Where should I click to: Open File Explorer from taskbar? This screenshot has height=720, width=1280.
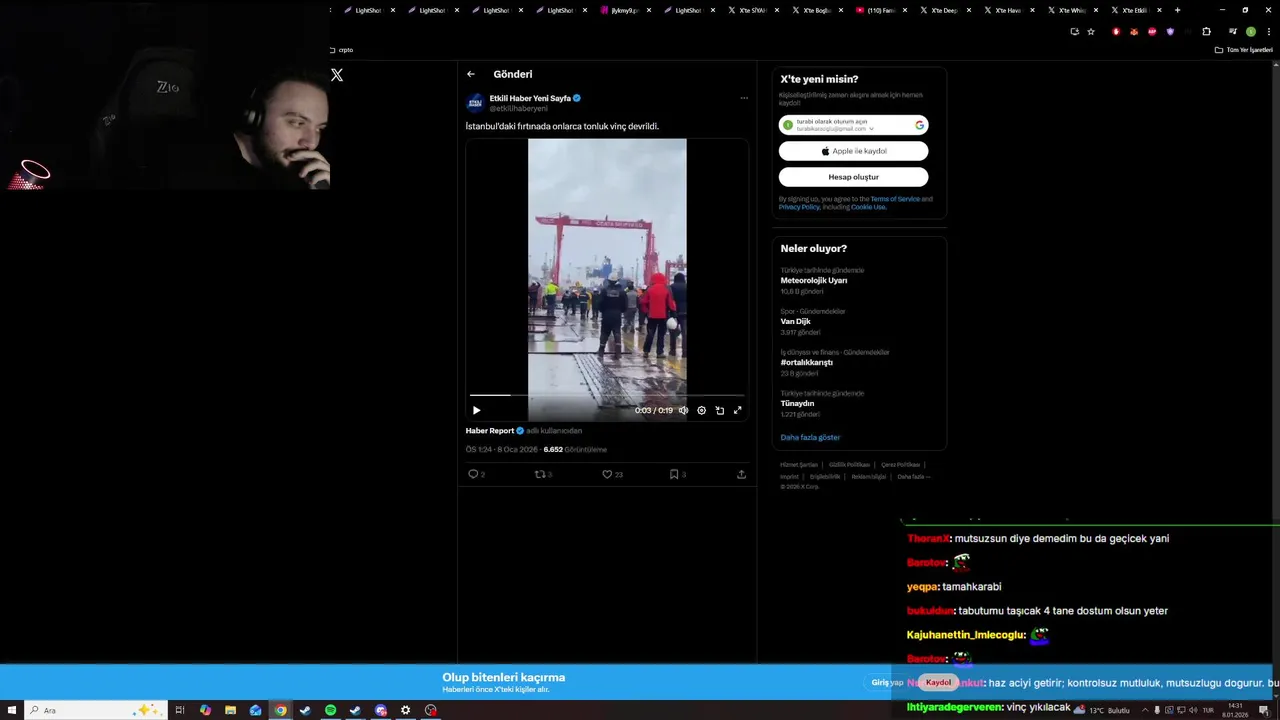coord(230,710)
